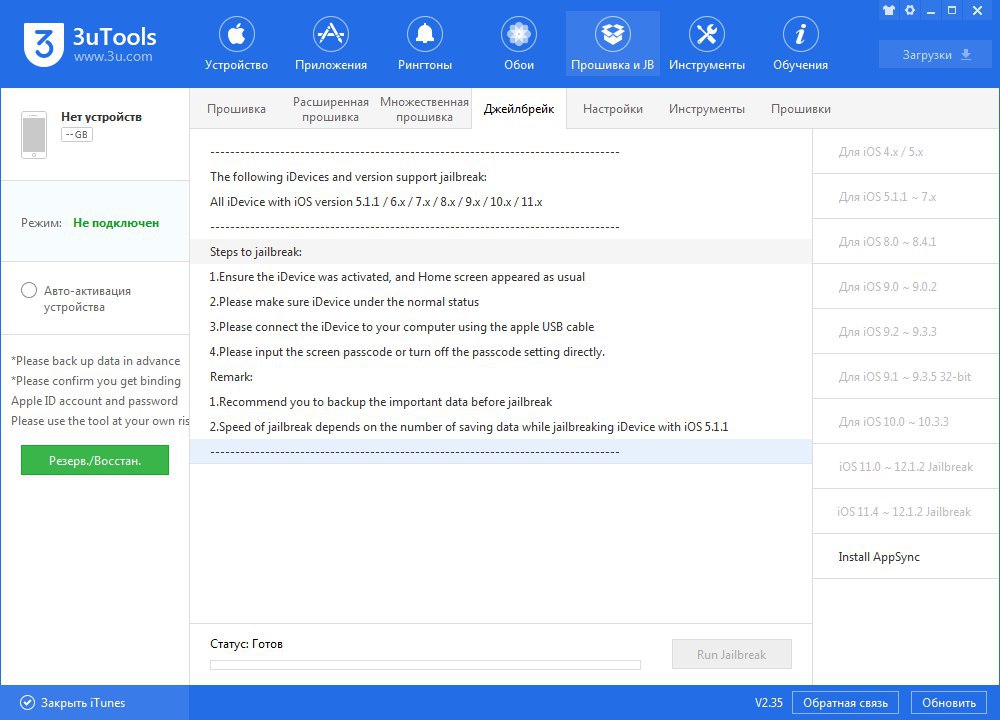This screenshot has width=1000, height=720.
Task: Click the V2.35 version label
Action: (x=768, y=703)
